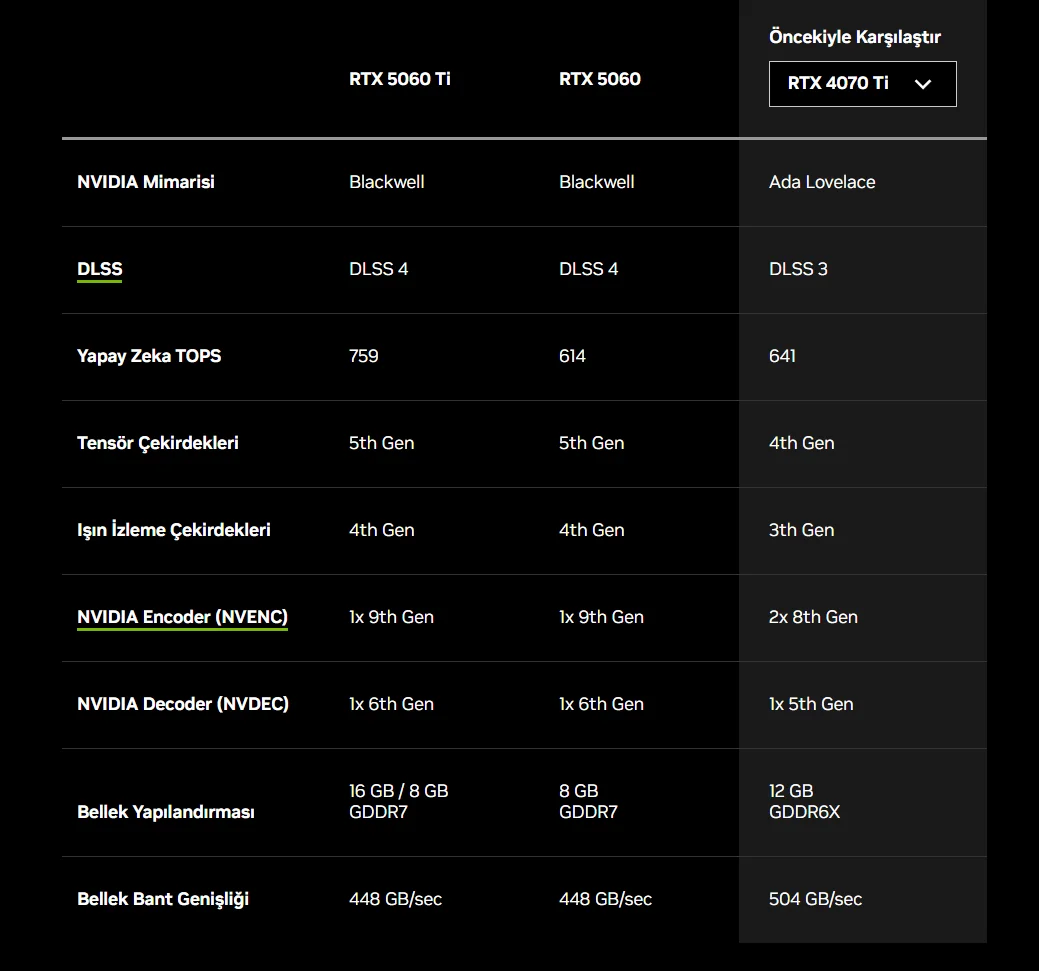This screenshot has height=971, width=1039.
Task: Open the NVIDIA Encoder (NVENC) link
Action: tap(182, 617)
